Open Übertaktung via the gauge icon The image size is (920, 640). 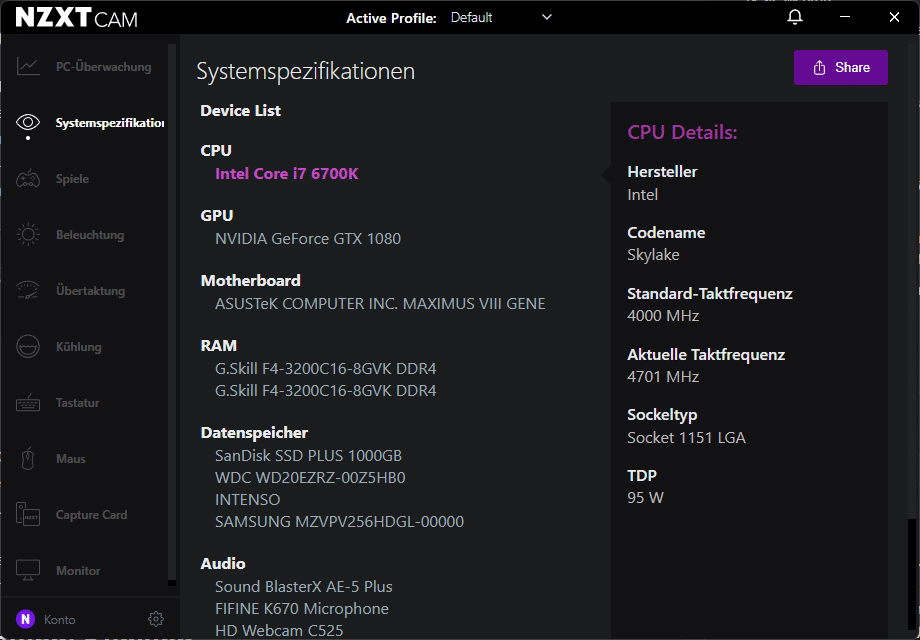click(28, 291)
